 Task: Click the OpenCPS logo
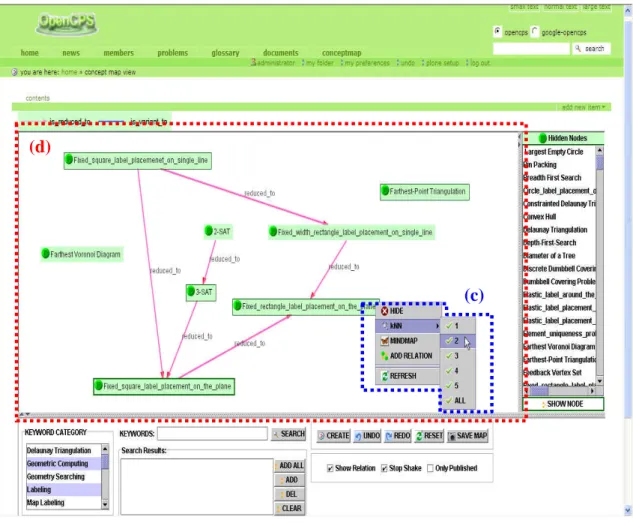tap(67, 23)
